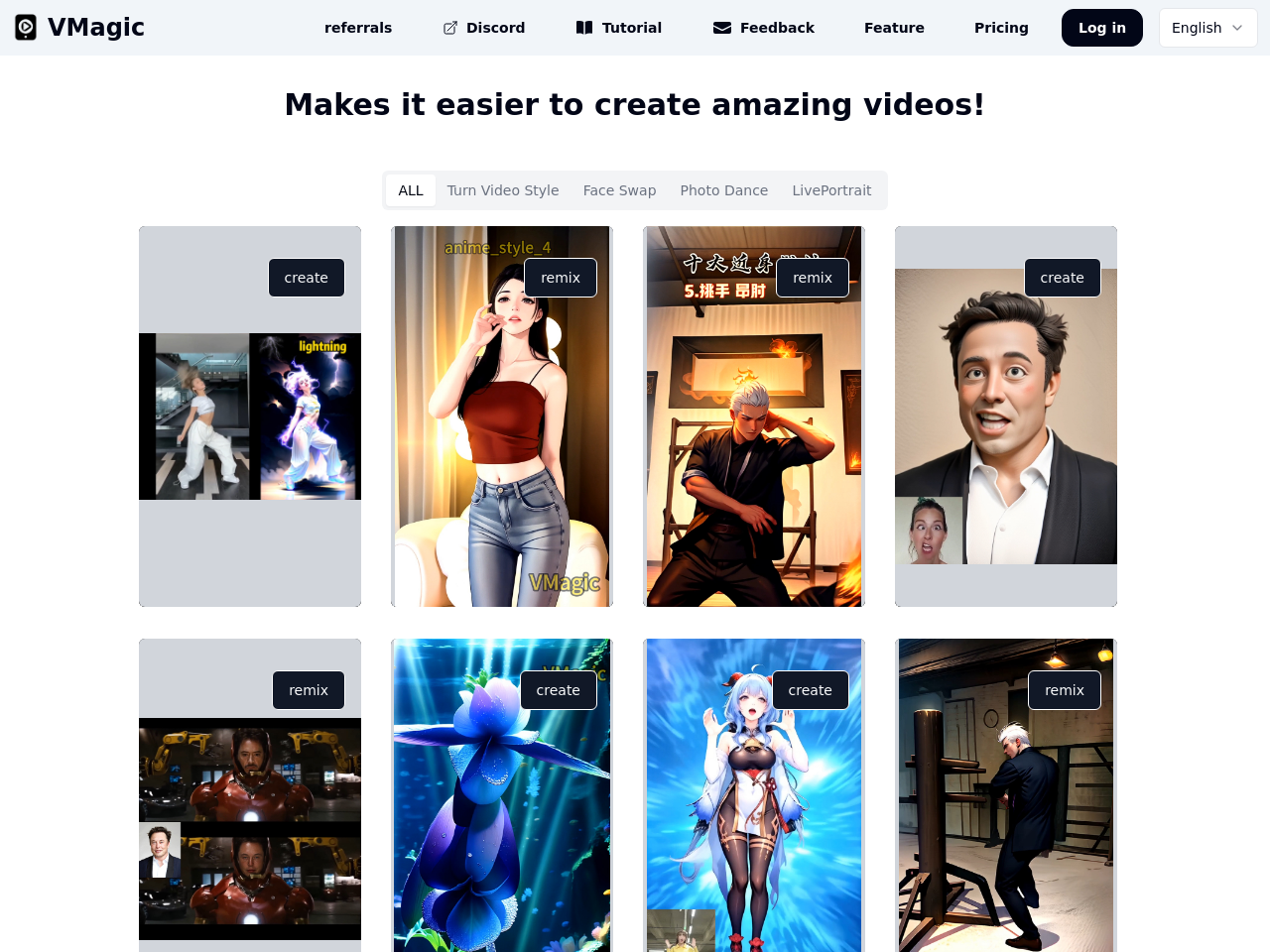Open the referrals page
Image resolution: width=1270 pixels, height=952 pixels.
click(358, 28)
